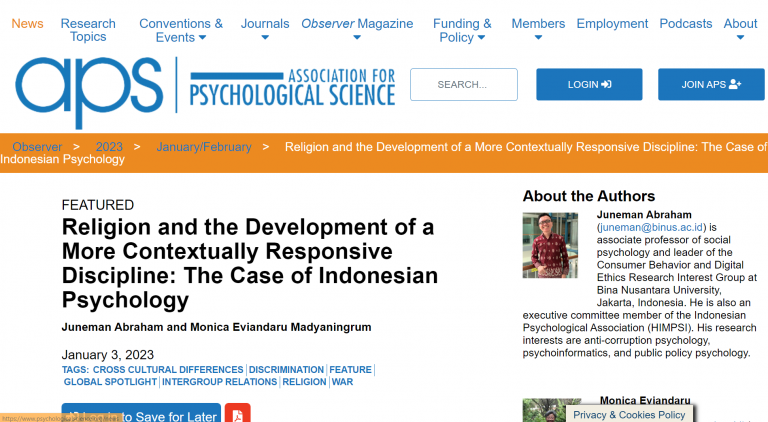The height and width of the screenshot is (422, 768).
Task: Click the Observer Magazine menu label
Action: point(357,23)
